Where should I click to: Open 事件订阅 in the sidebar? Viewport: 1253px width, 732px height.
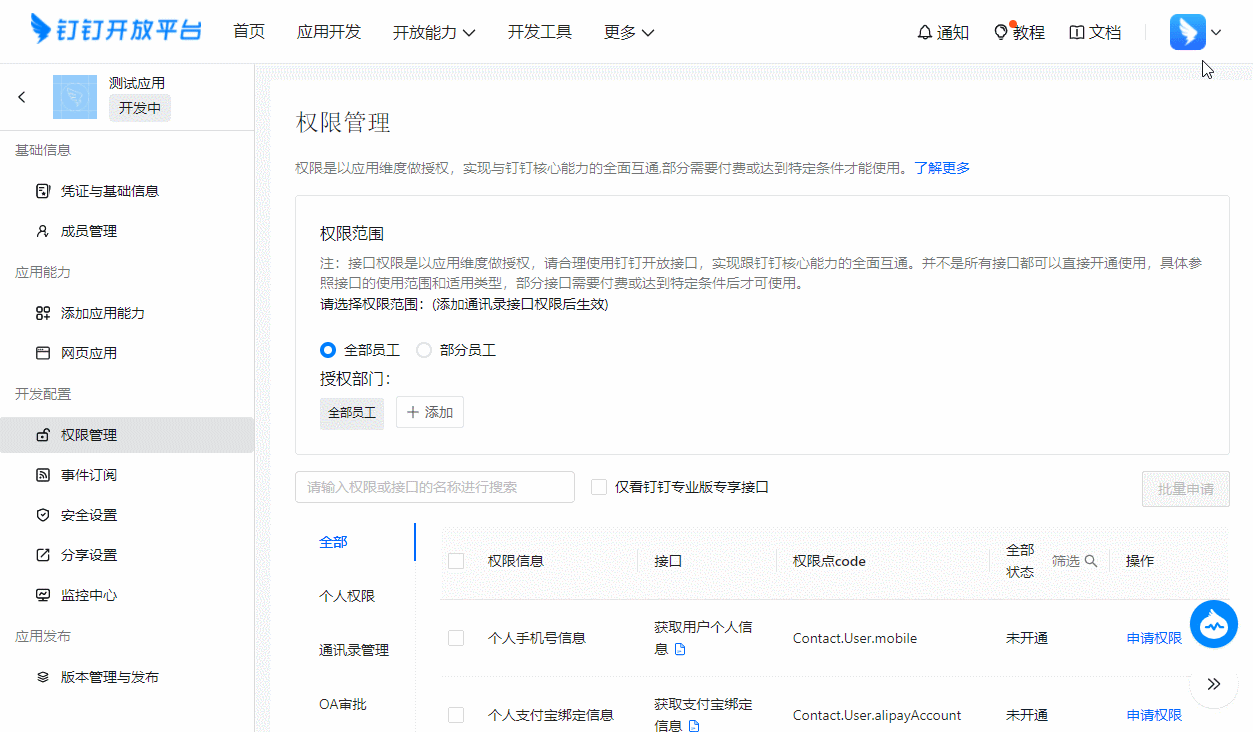pos(89,475)
